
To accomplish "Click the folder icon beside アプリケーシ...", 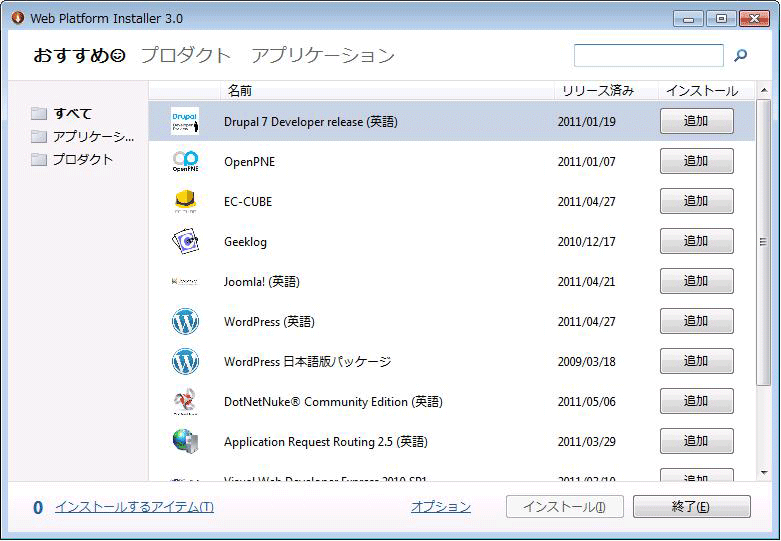I will 39,136.
